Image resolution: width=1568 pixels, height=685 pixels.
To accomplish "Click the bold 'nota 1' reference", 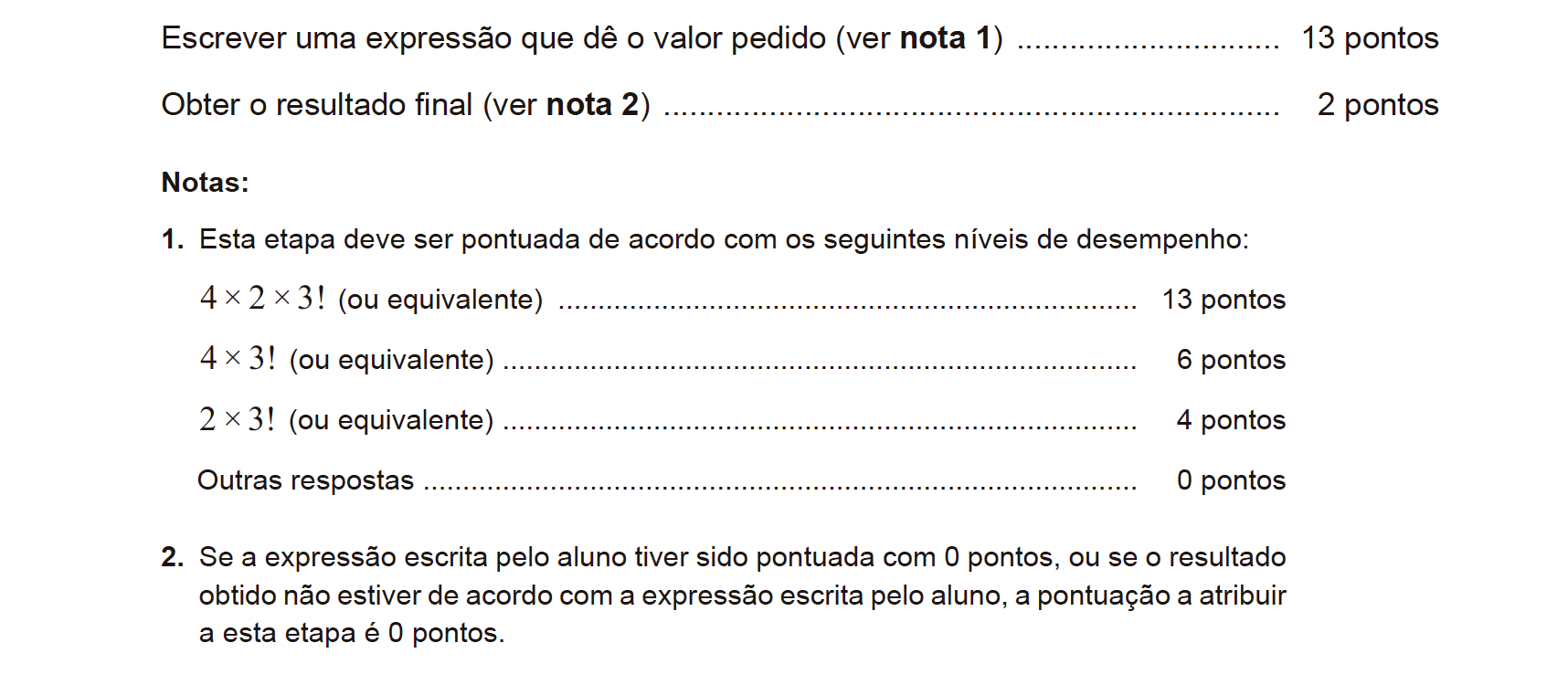I will (946, 38).
